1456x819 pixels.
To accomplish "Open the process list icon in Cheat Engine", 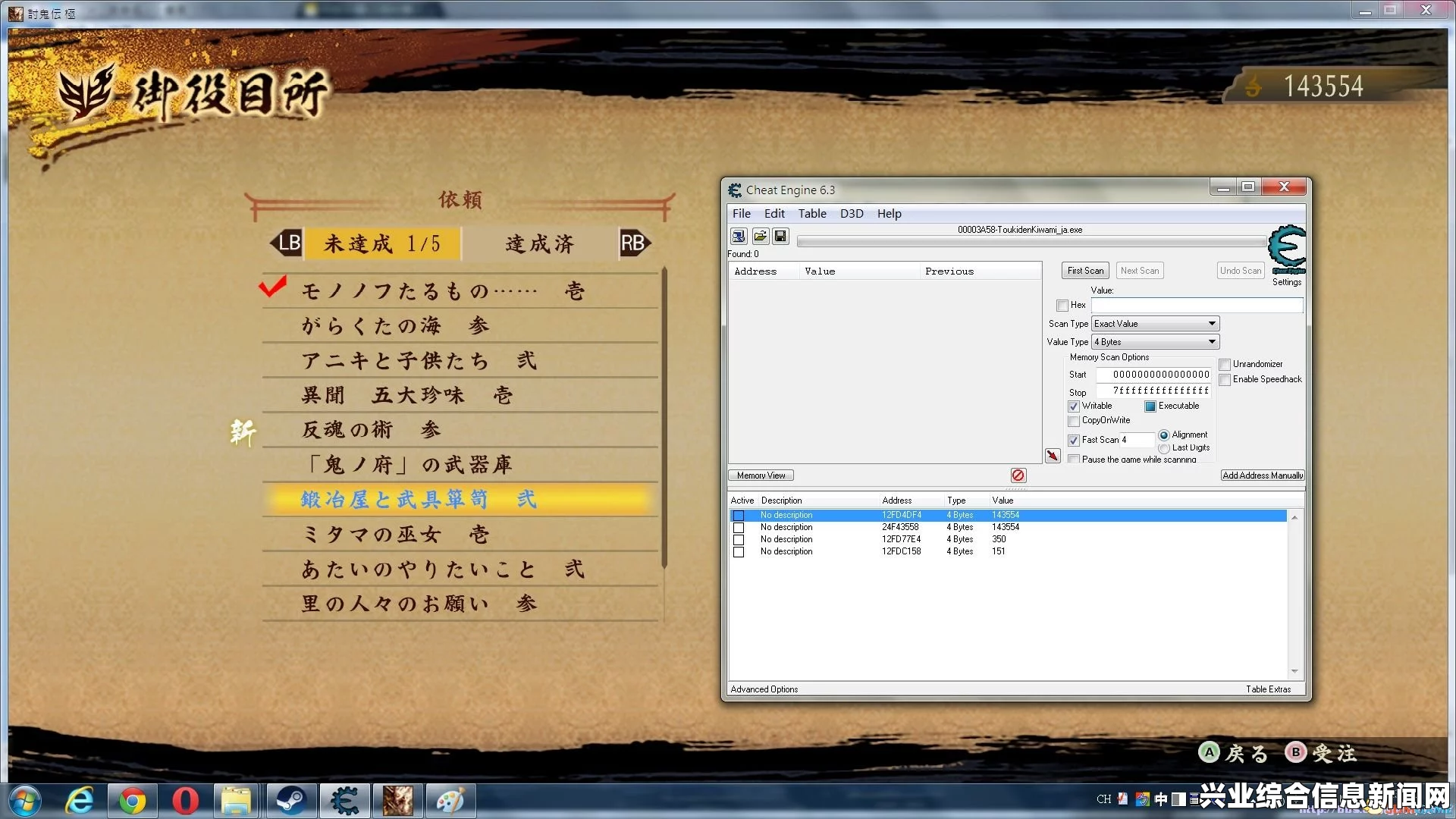I will pos(739,237).
